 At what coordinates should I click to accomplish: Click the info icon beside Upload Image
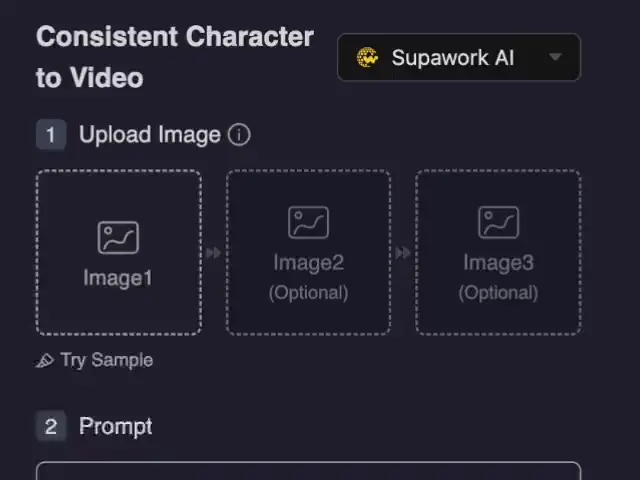click(x=239, y=135)
